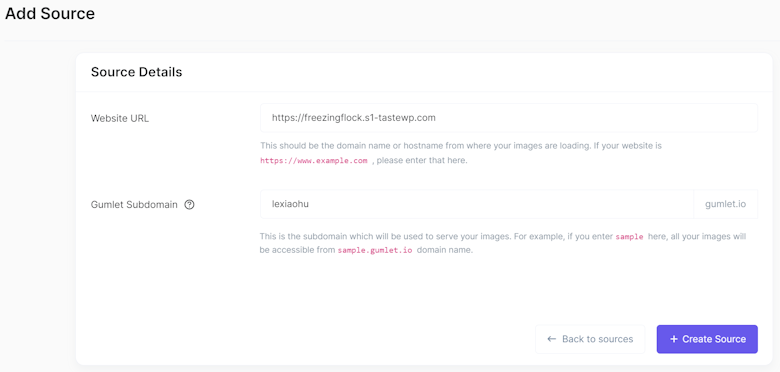Image resolution: width=780 pixels, height=372 pixels.
Task: Click the Gumlet Subdomain label text
Action: pyautogui.click(x=134, y=204)
